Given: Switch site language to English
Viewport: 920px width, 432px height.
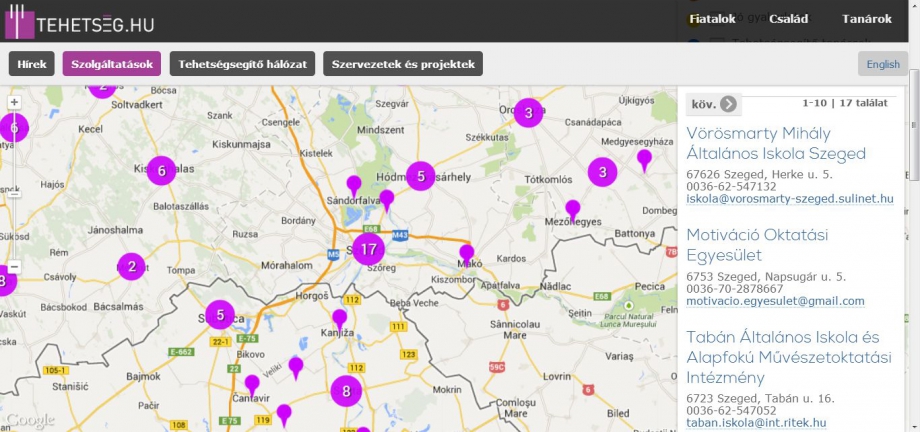Looking at the screenshot, I should click(883, 64).
